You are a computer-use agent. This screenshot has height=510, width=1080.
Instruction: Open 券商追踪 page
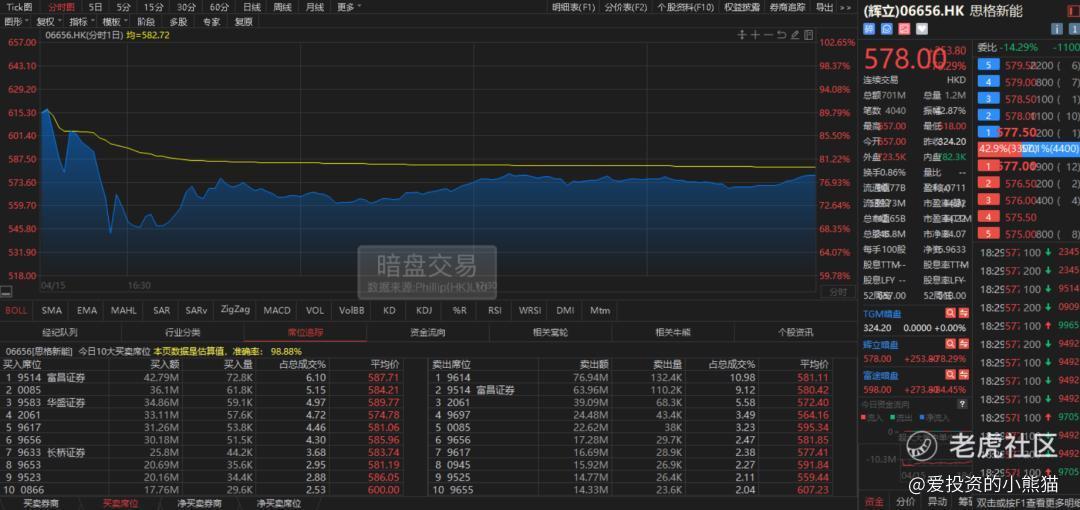788,7
